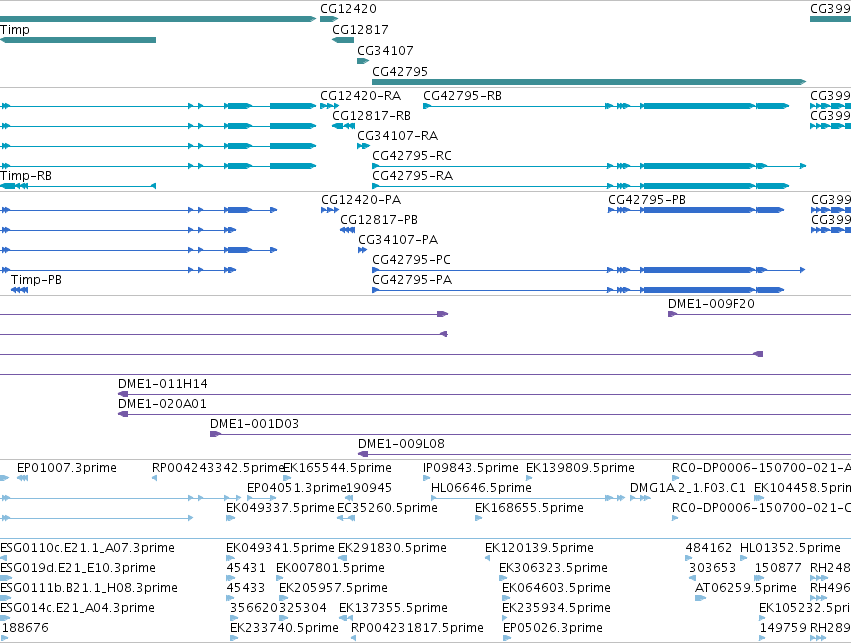Select the CG42795 gene bar
Viewport: 851px width, 643px height.
coord(589,82)
